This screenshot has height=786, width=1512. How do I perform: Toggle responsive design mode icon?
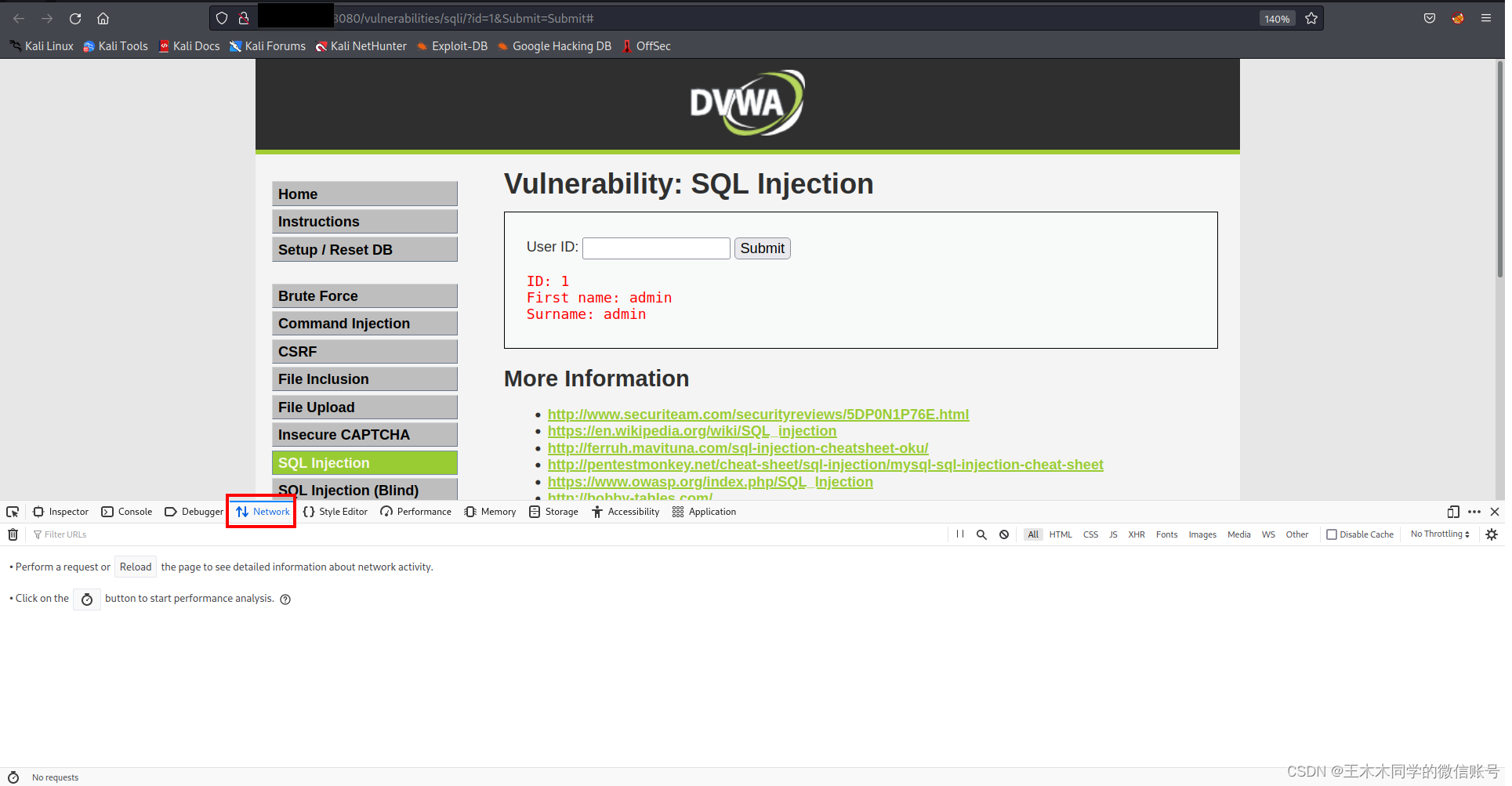tap(1453, 512)
